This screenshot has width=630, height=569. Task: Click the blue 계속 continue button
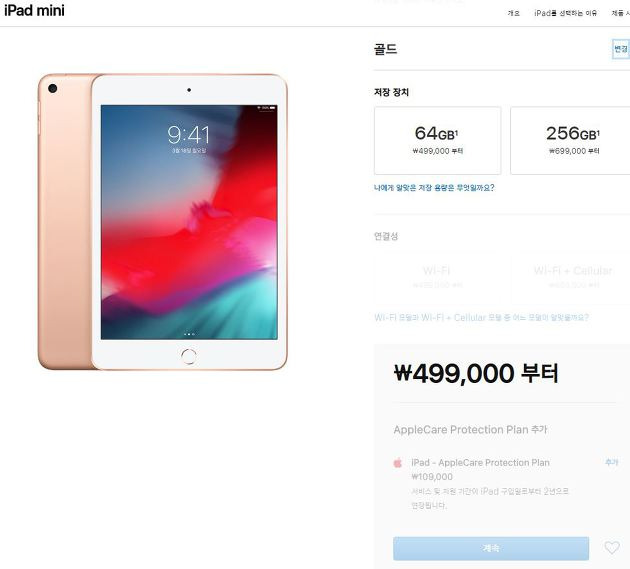491,548
